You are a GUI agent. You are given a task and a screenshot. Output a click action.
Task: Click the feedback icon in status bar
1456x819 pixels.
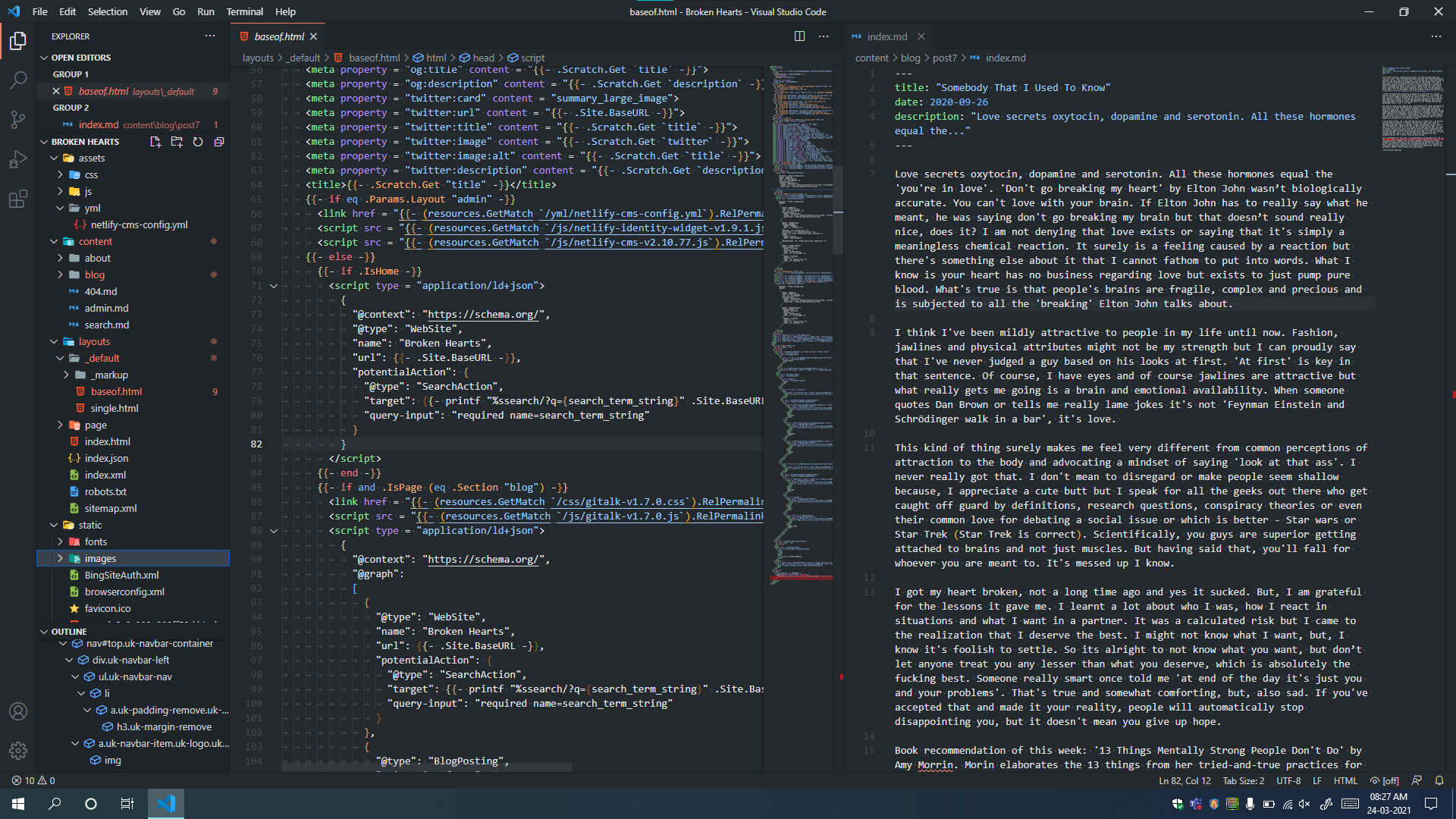[x=1417, y=780]
